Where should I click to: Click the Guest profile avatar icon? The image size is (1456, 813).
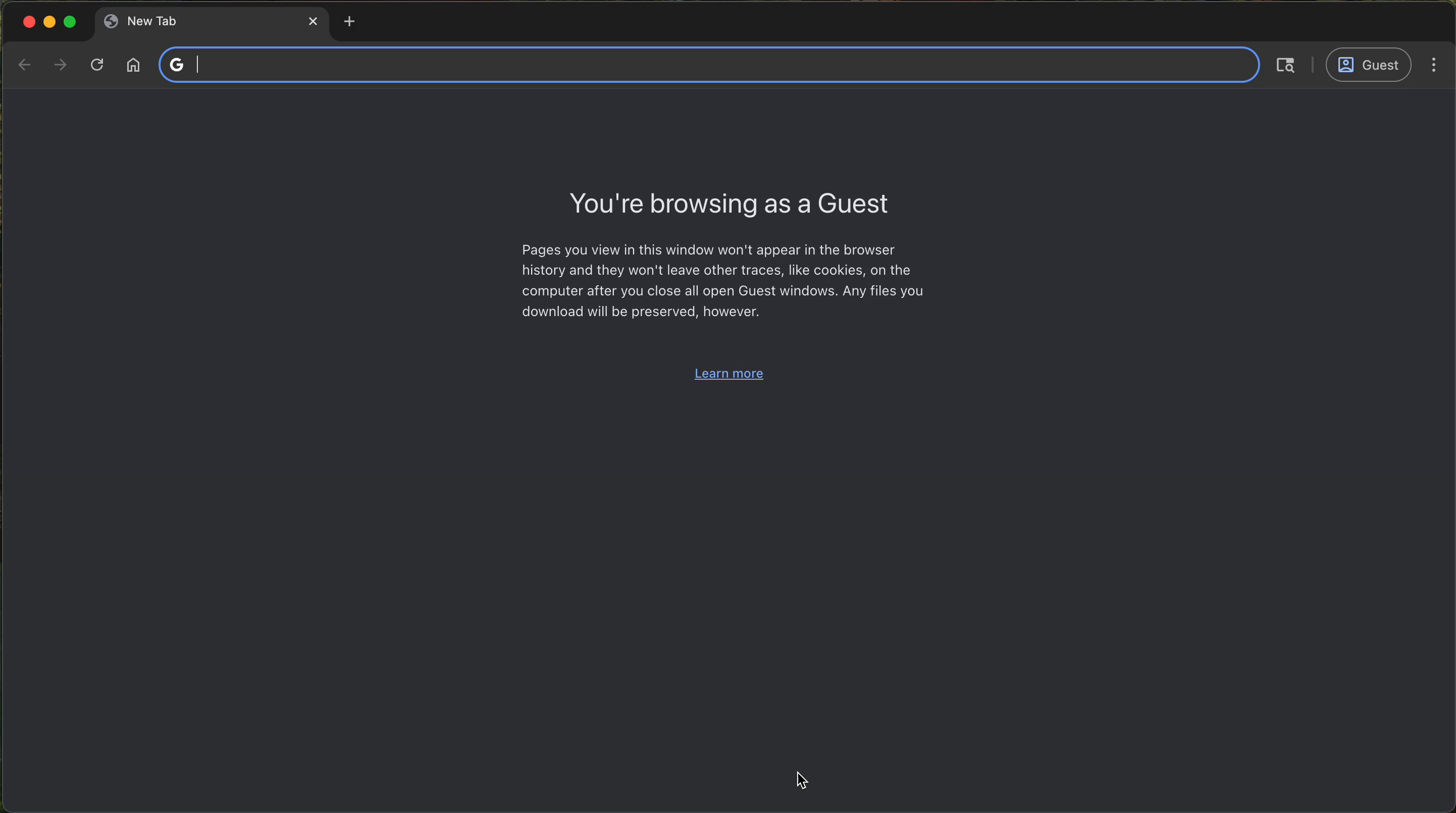point(1346,65)
